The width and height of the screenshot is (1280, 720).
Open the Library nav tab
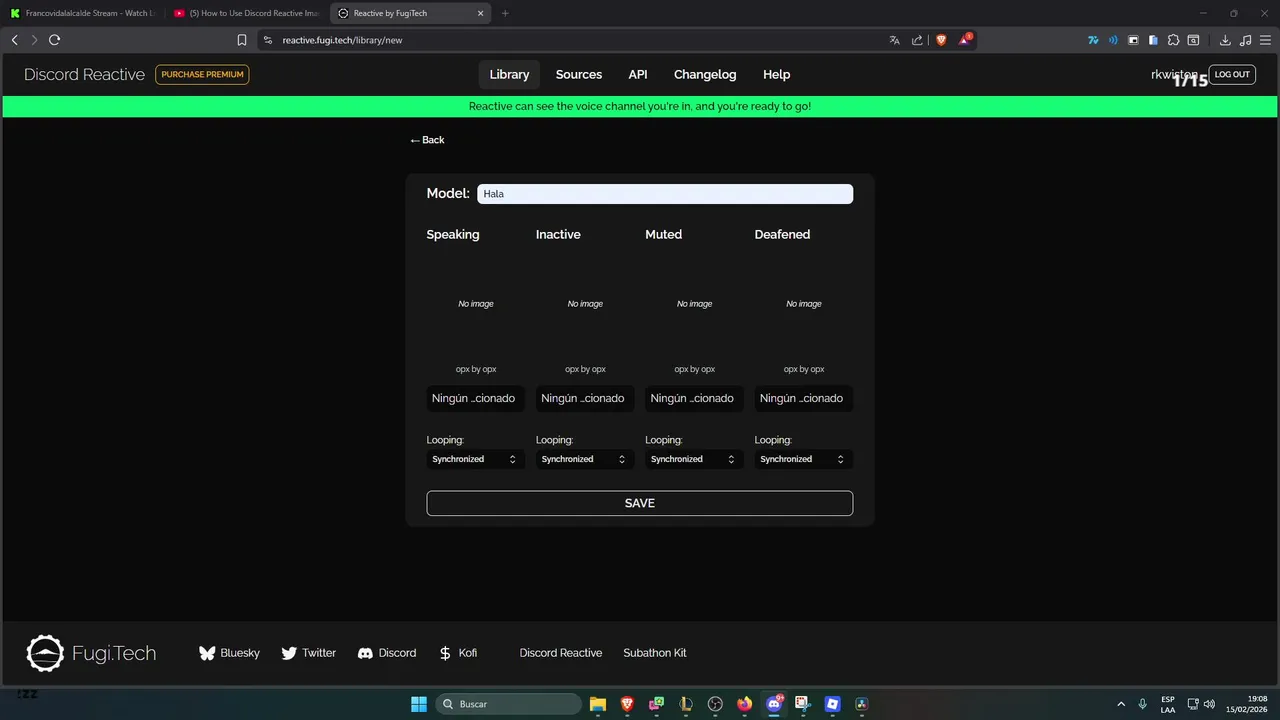(509, 75)
